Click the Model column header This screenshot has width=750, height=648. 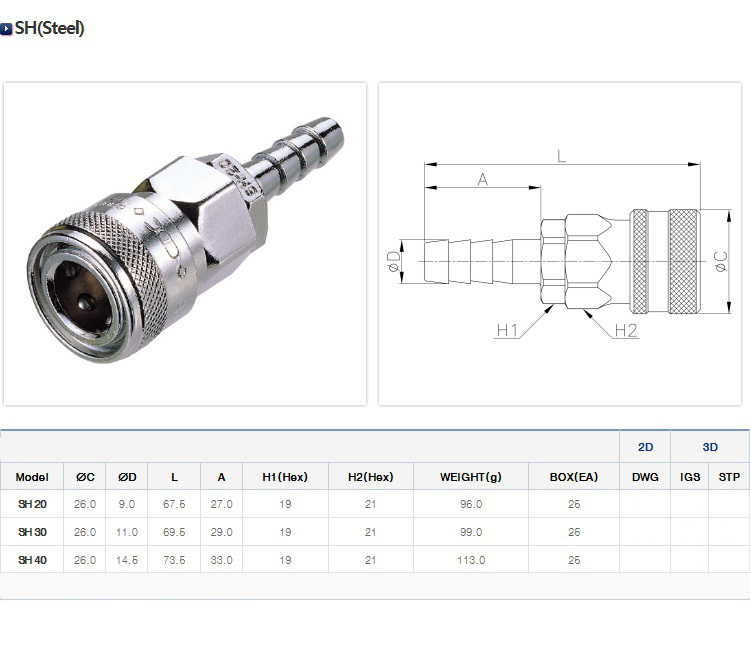click(32, 477)
